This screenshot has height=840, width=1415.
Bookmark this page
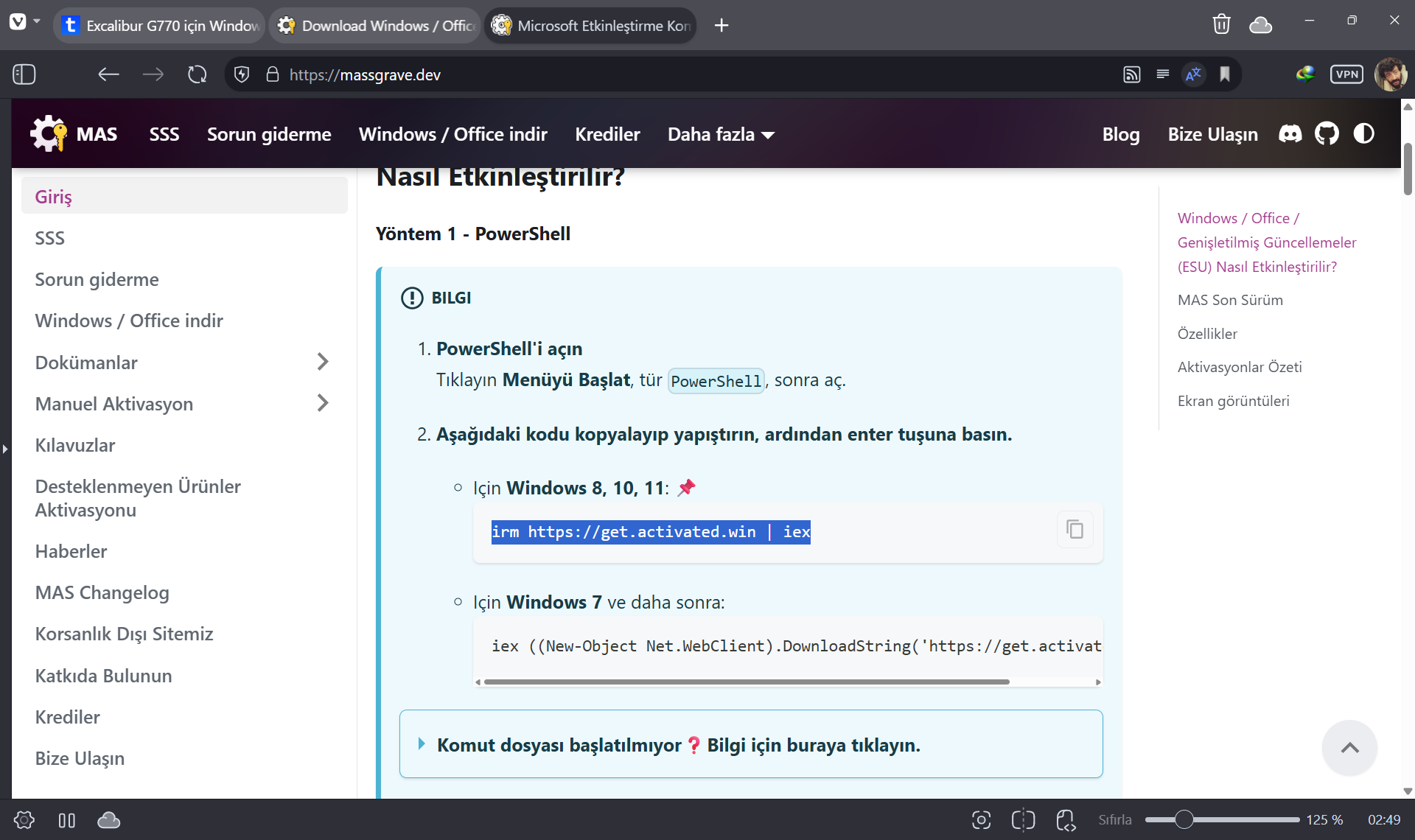1225,74
